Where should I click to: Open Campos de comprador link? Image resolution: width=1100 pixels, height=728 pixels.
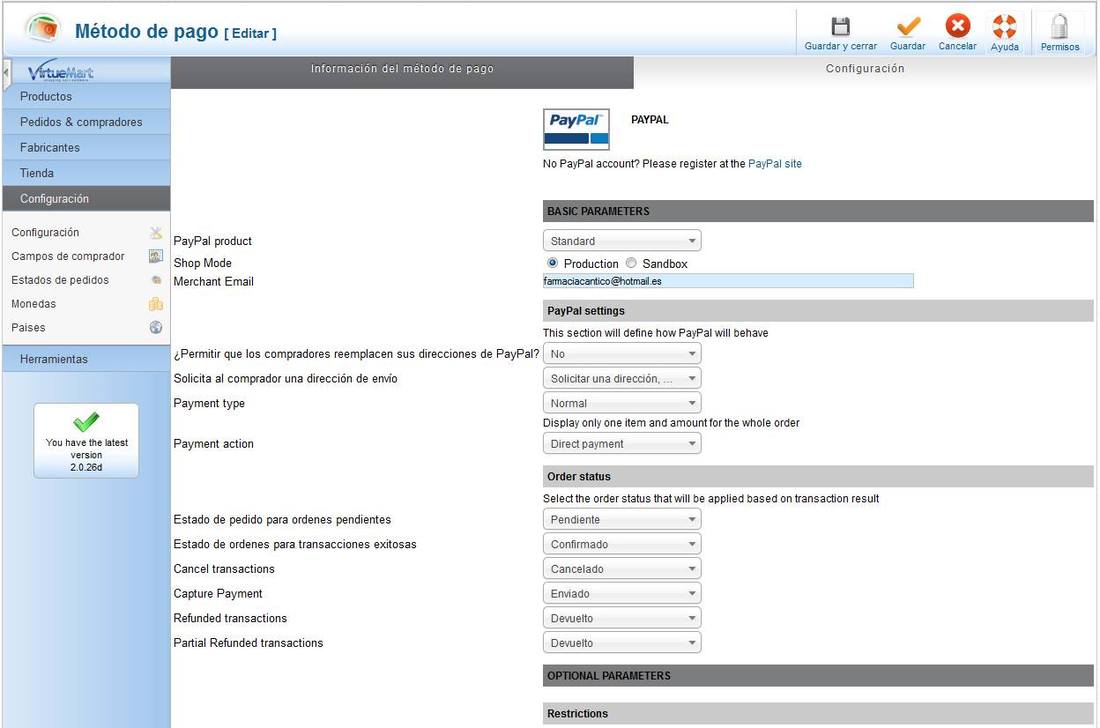(x=67, y=256)
